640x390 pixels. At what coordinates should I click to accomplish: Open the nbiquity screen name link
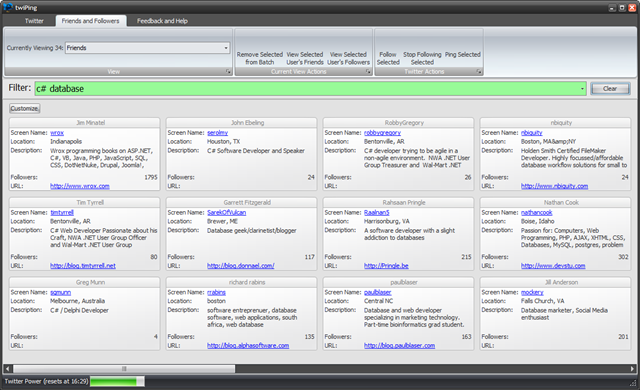tap(531, 133)
